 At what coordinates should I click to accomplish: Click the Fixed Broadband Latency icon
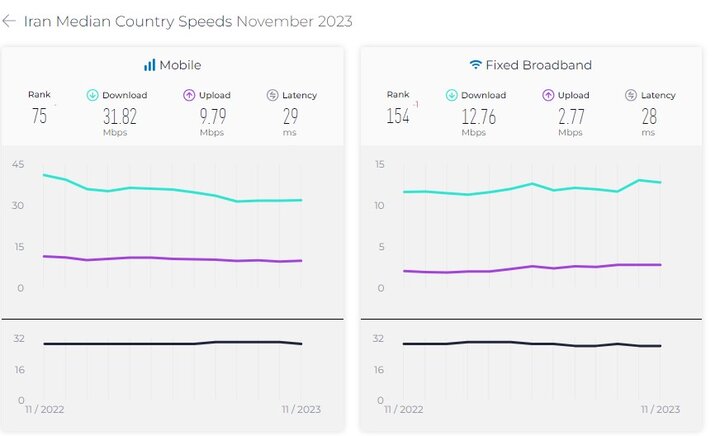click(x=631, y=95)
